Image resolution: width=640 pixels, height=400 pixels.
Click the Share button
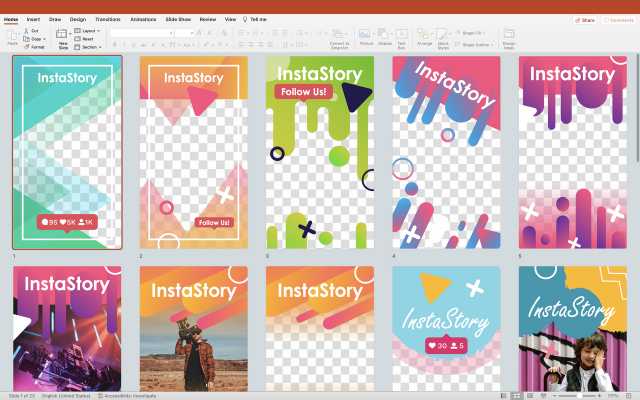(x=585, y=19)
